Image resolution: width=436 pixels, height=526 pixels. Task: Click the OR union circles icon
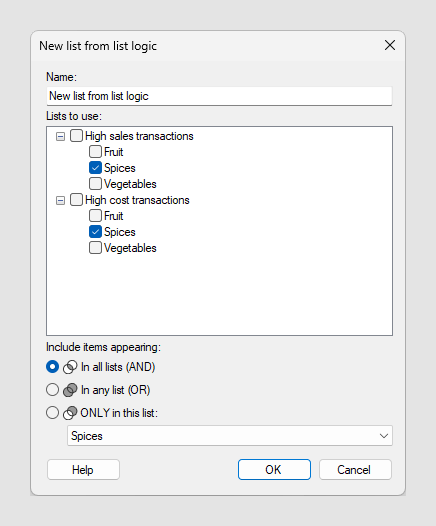[70, 390]
